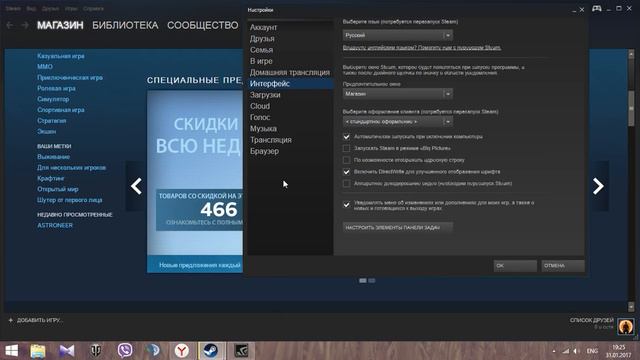The height and width of the screenshot is (360, 640).
Task: Close the Настройки settings dialog
Action: [582, 10]
